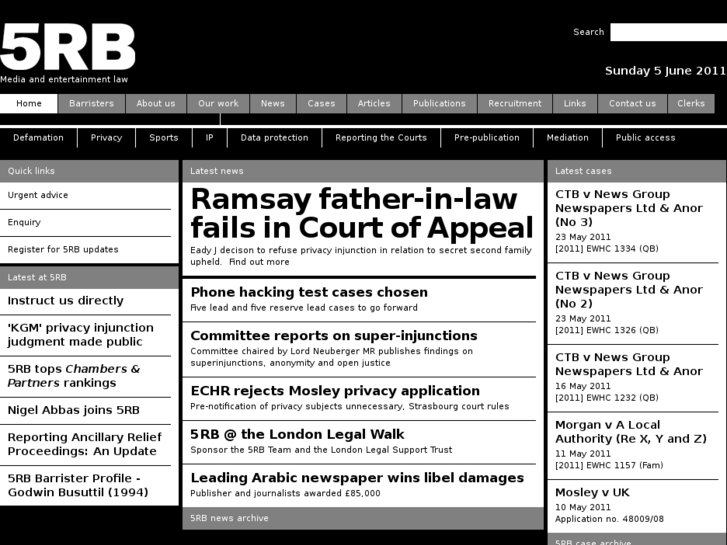Open Instruct us directly

pos(65,301)
